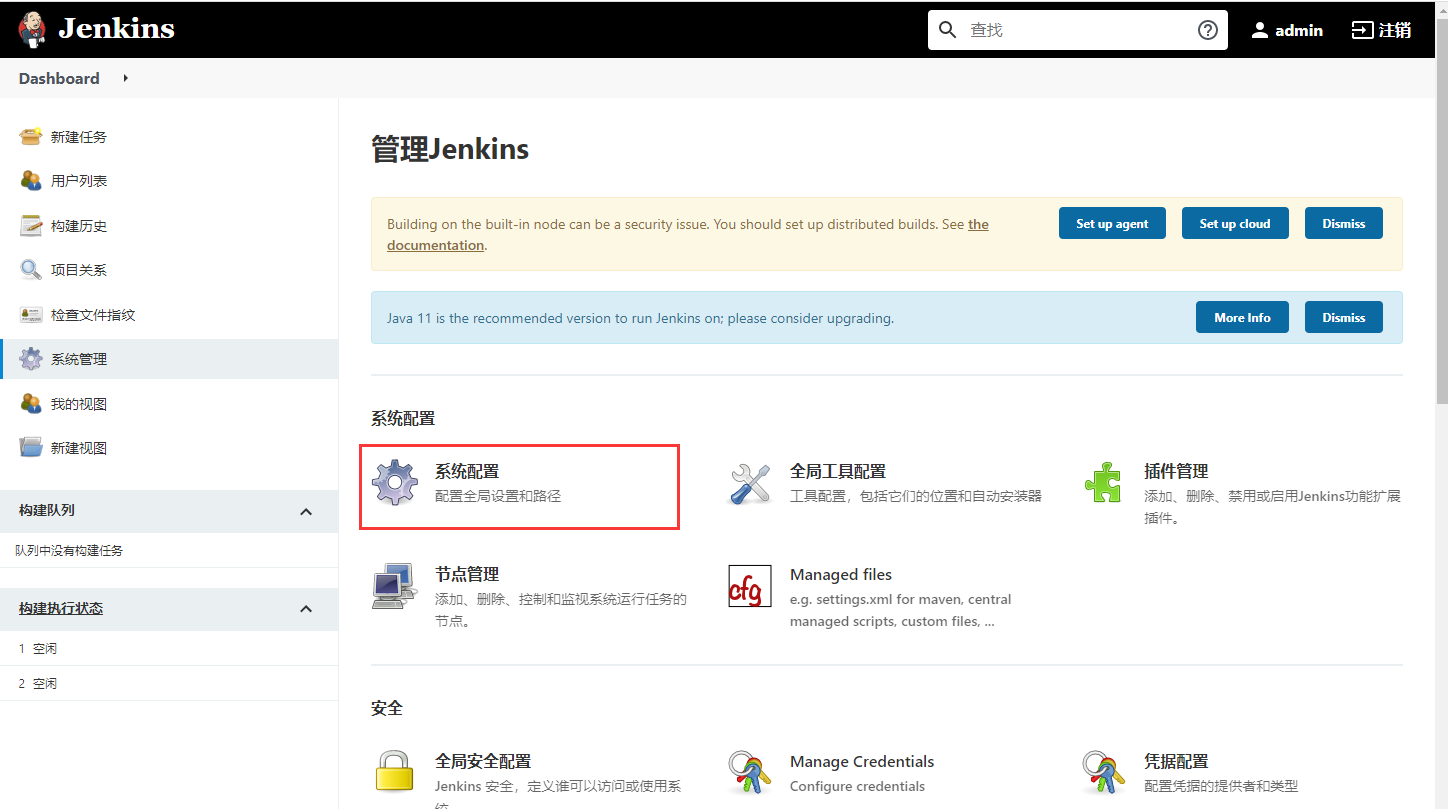The image size is (1448, 809).
Task: Click the 构建队列 panel heading text
Action: pos(47,510)
